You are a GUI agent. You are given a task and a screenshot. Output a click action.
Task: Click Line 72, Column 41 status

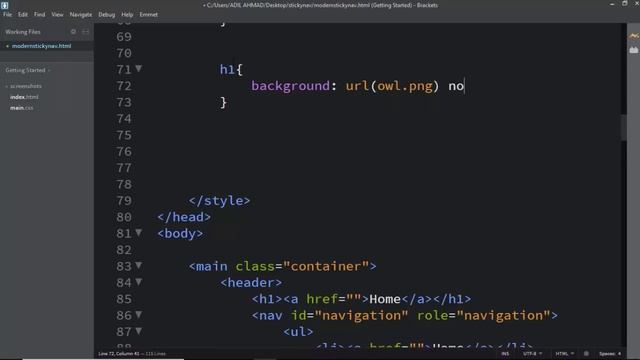point(119,353)
